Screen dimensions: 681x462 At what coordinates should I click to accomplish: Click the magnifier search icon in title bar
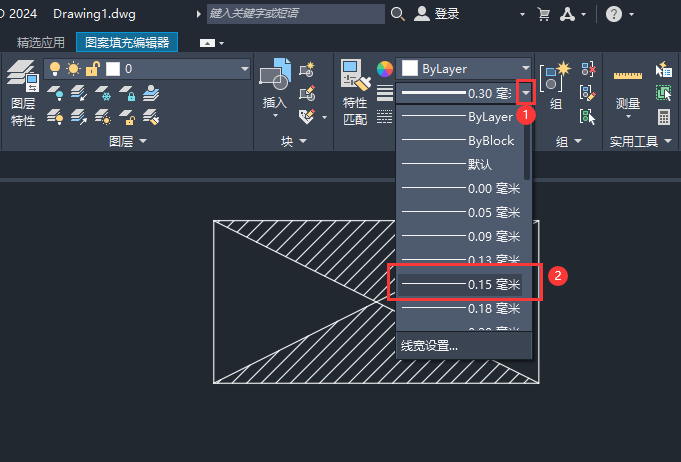point(397,14)
